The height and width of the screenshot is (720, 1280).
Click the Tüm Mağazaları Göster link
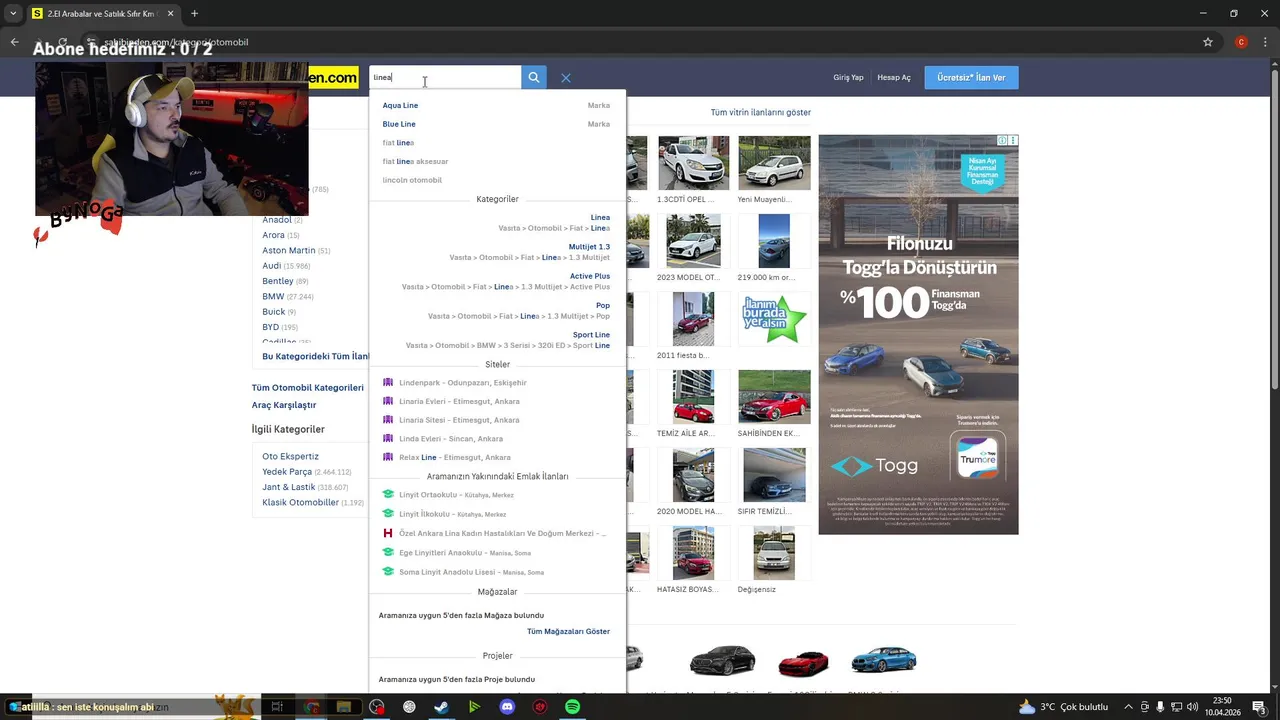568,631
